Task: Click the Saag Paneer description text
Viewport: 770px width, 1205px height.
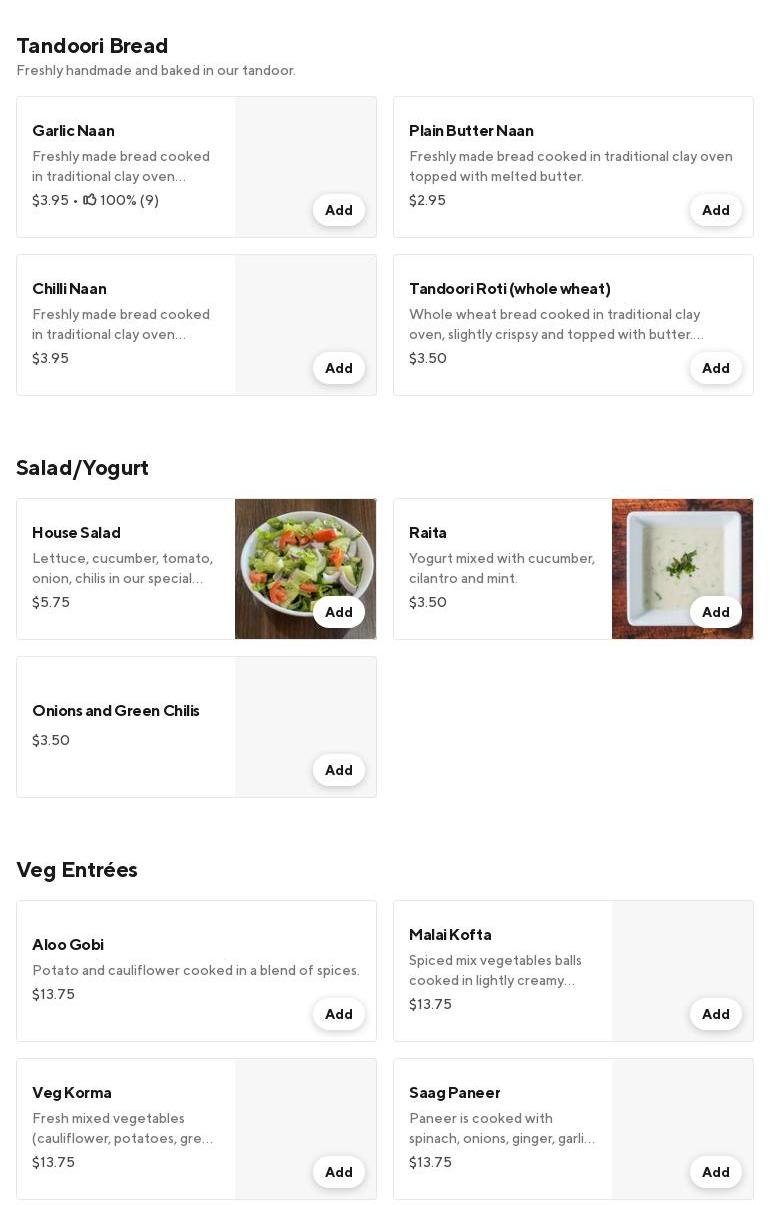Action: point(501,1128)
